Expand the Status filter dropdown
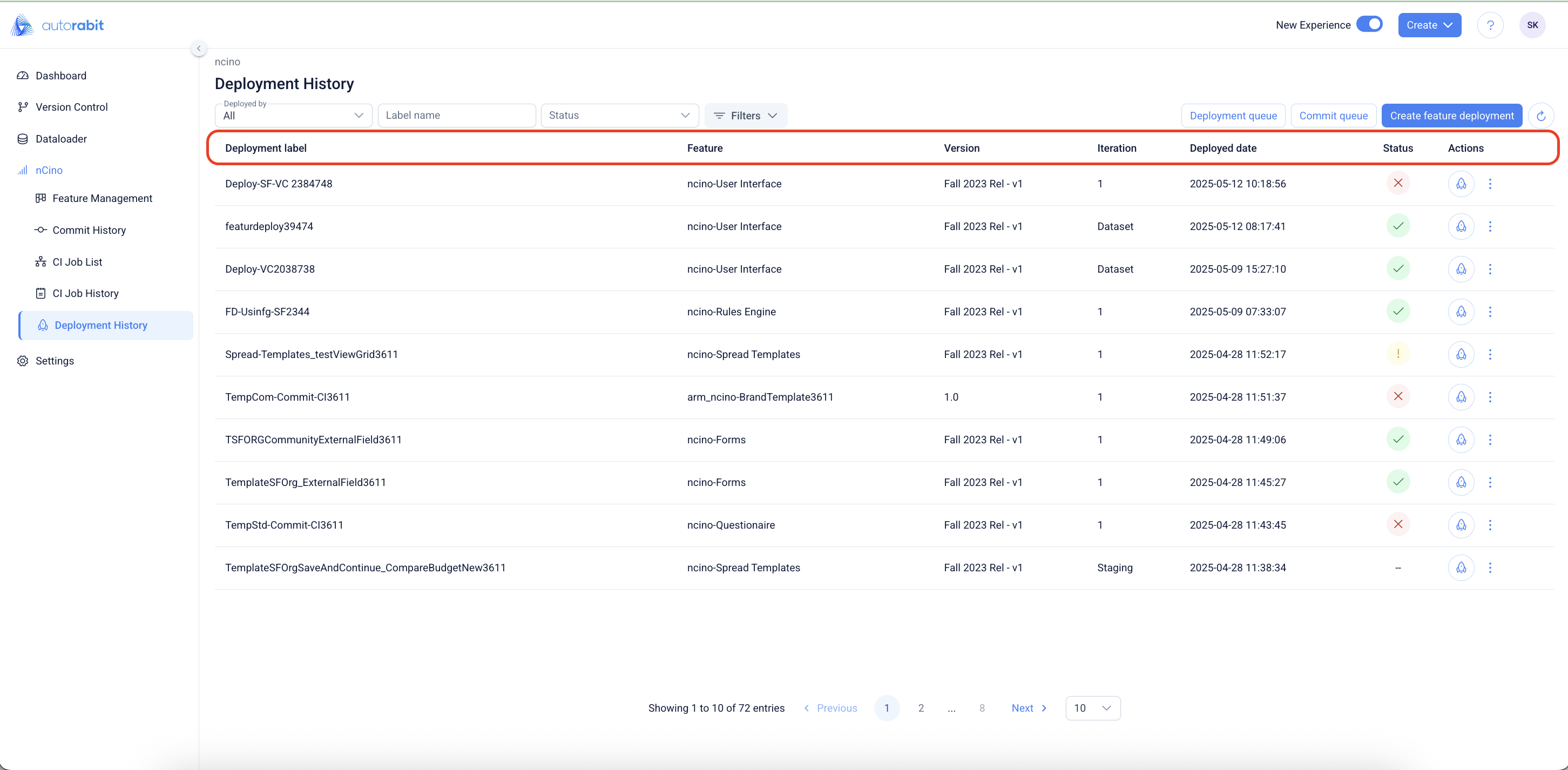The height and width of the screenshot is (770, 1568). pos(619,116)
